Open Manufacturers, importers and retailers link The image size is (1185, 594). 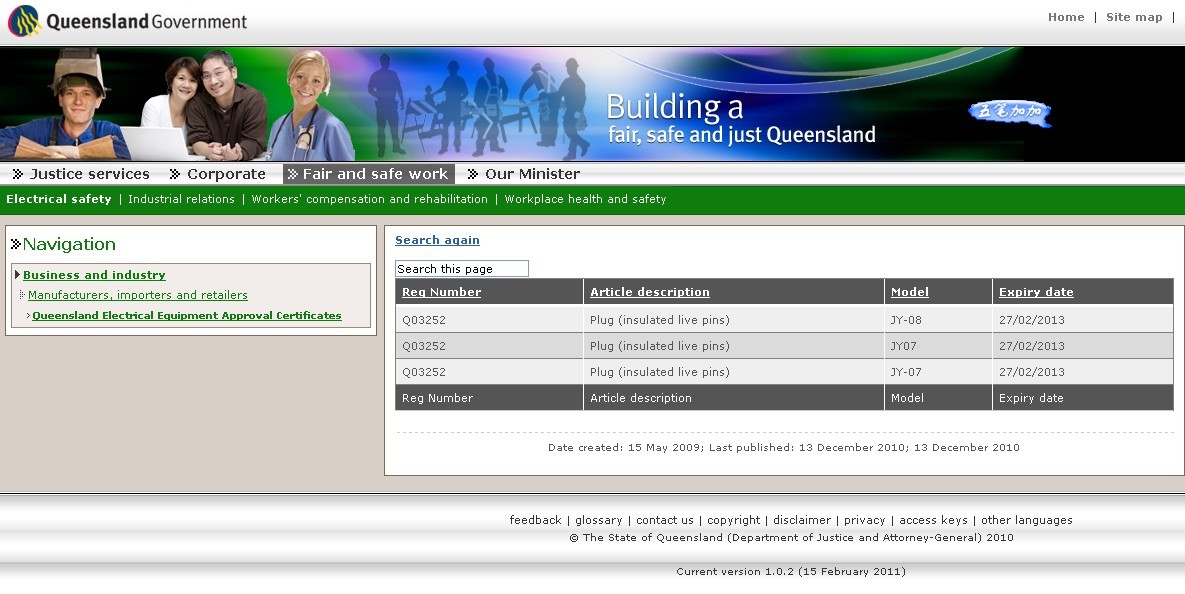point(138,295)
